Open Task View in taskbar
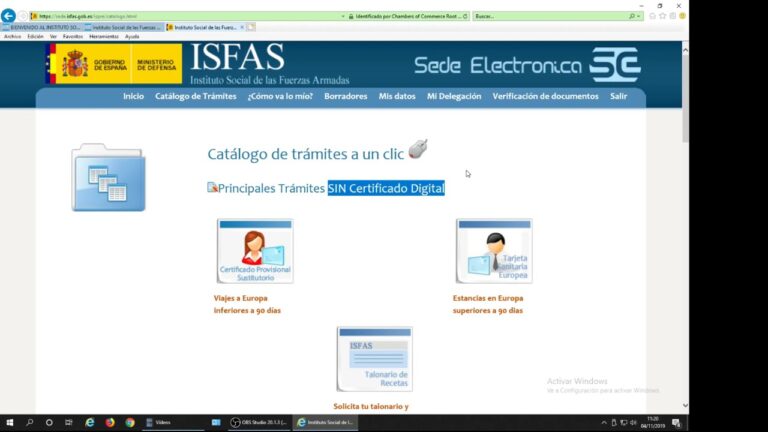768x432 pixels. click(x=69, y=422)
